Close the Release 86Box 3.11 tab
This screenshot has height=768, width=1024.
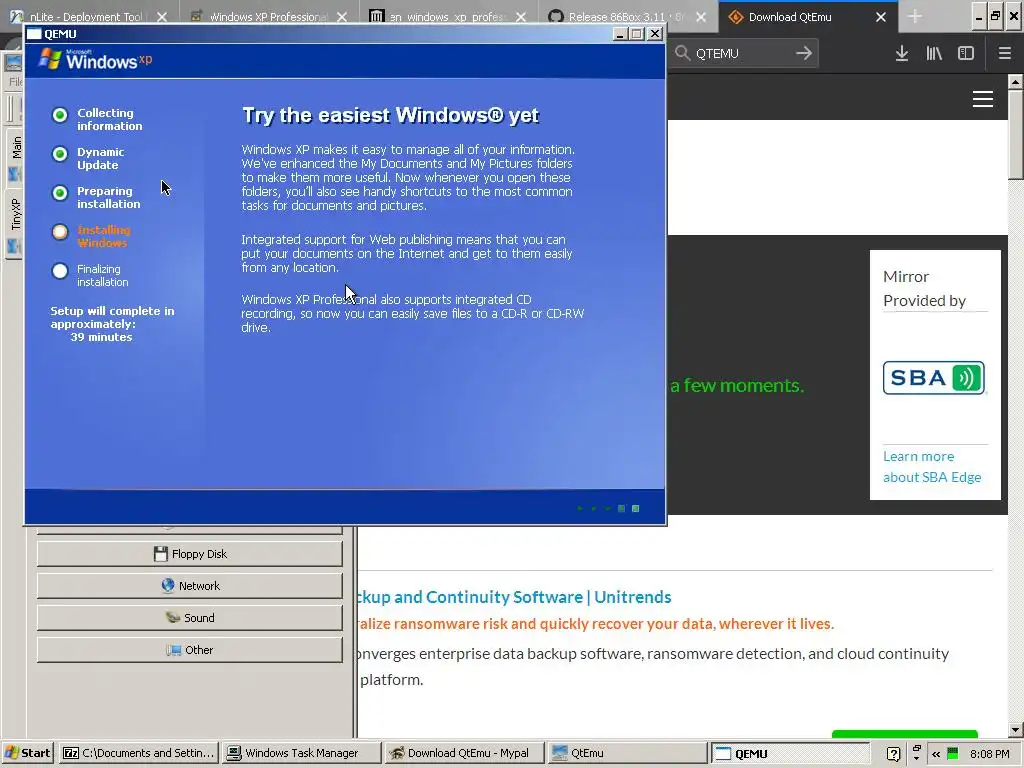pyautogui.click(x=701, y=17)
